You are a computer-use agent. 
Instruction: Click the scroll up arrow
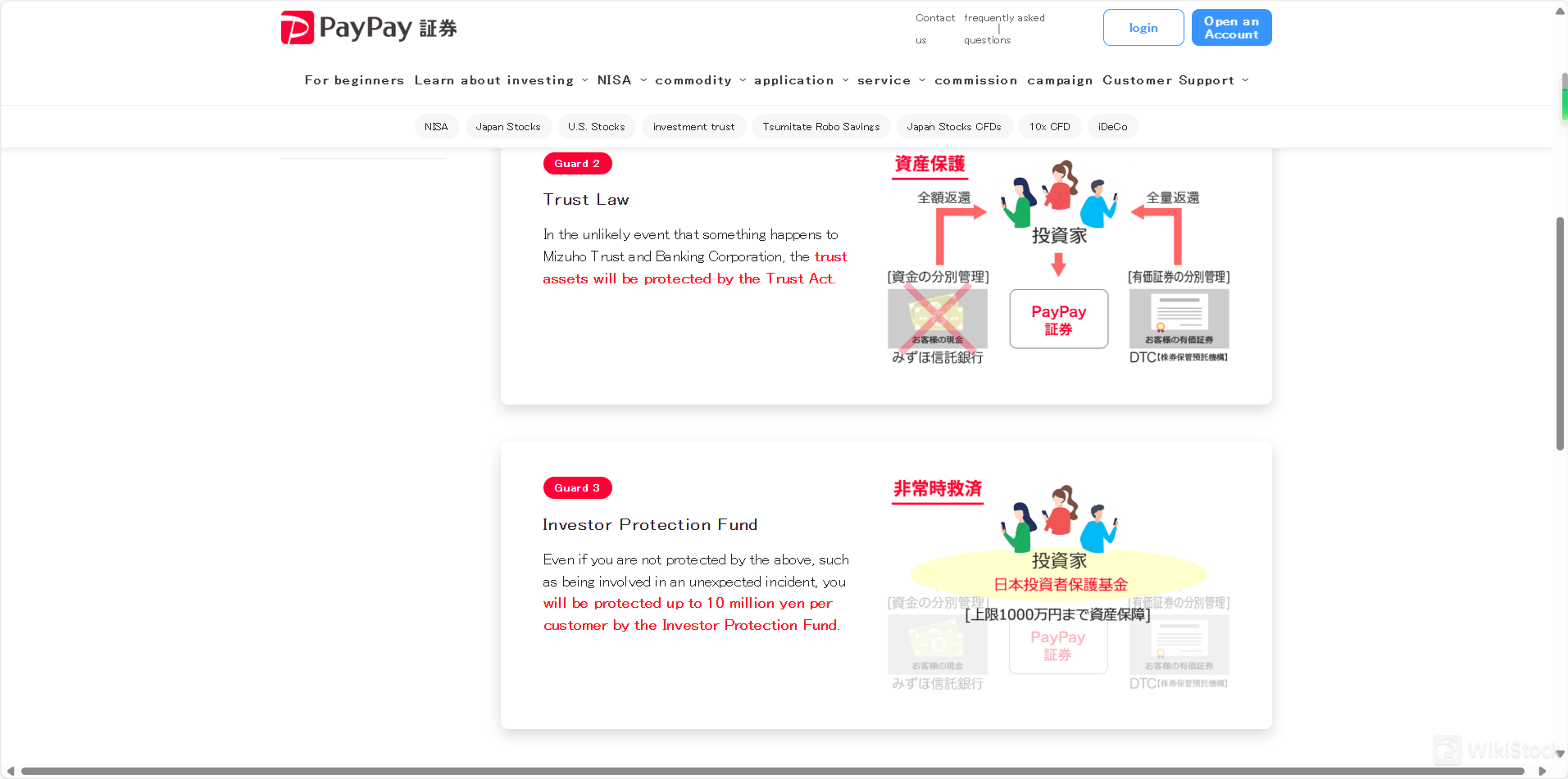tap(1561, 11)
